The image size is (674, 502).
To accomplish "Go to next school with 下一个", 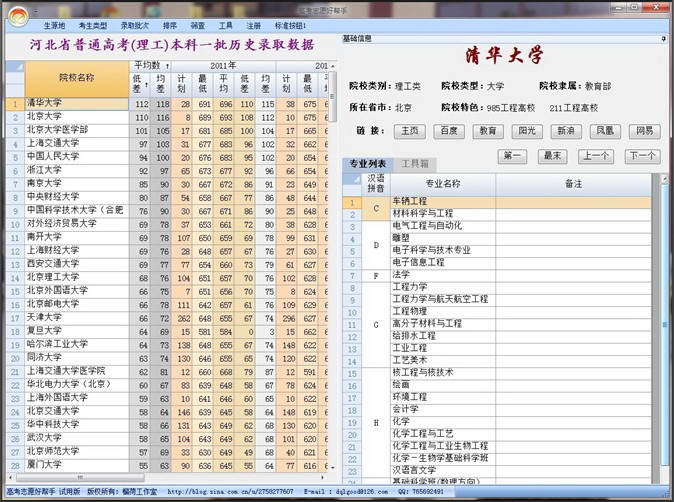I will (643, 156).
